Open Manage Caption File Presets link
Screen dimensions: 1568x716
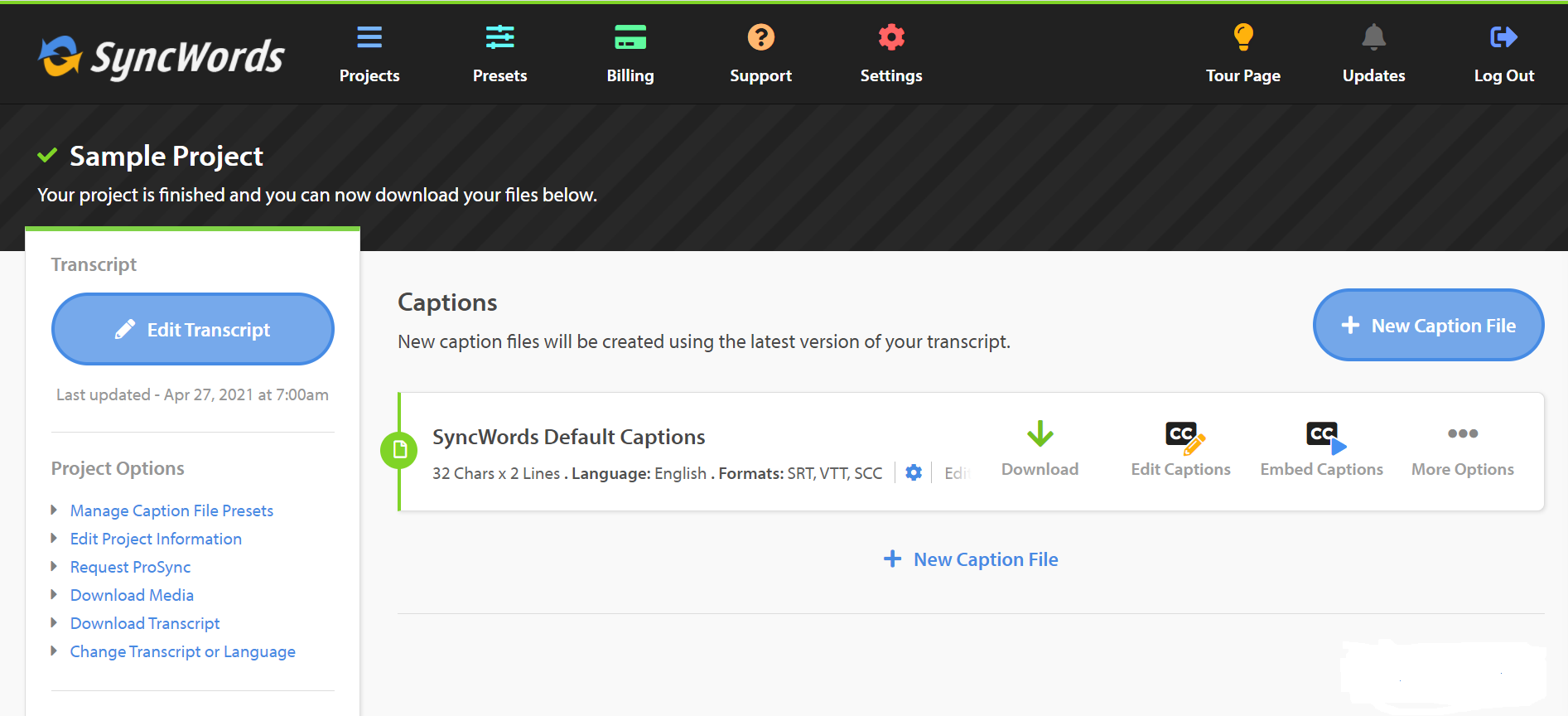(x=171, y=510)
